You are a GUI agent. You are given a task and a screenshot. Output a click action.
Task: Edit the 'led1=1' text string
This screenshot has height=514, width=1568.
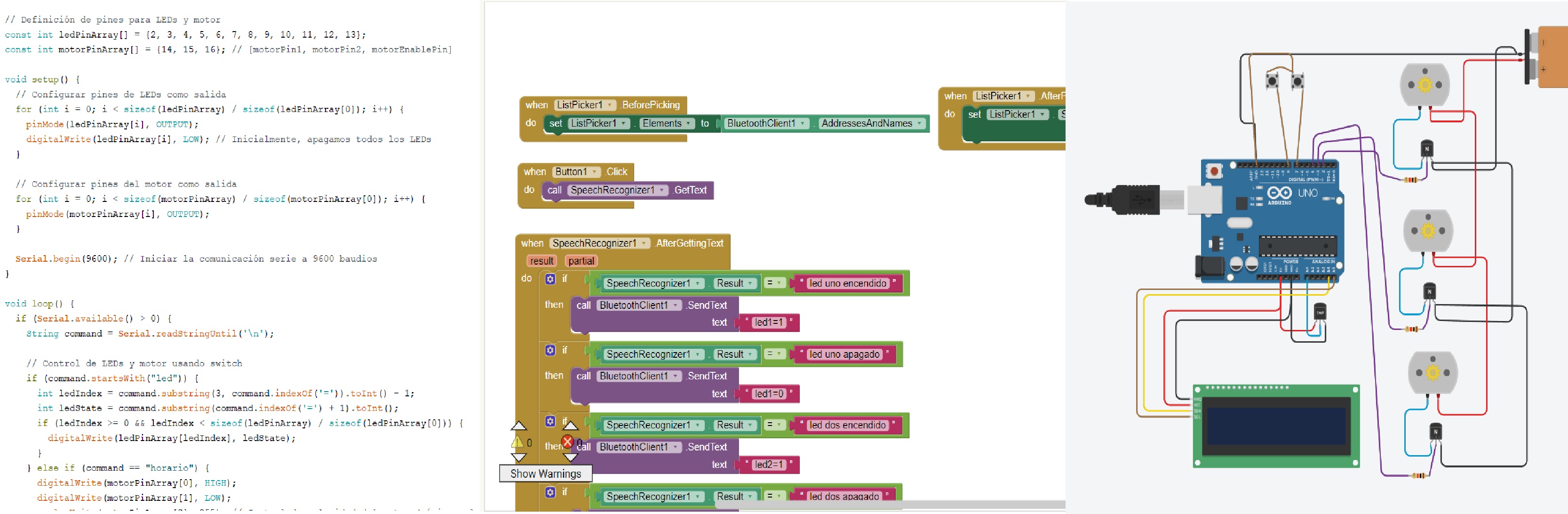769,322
